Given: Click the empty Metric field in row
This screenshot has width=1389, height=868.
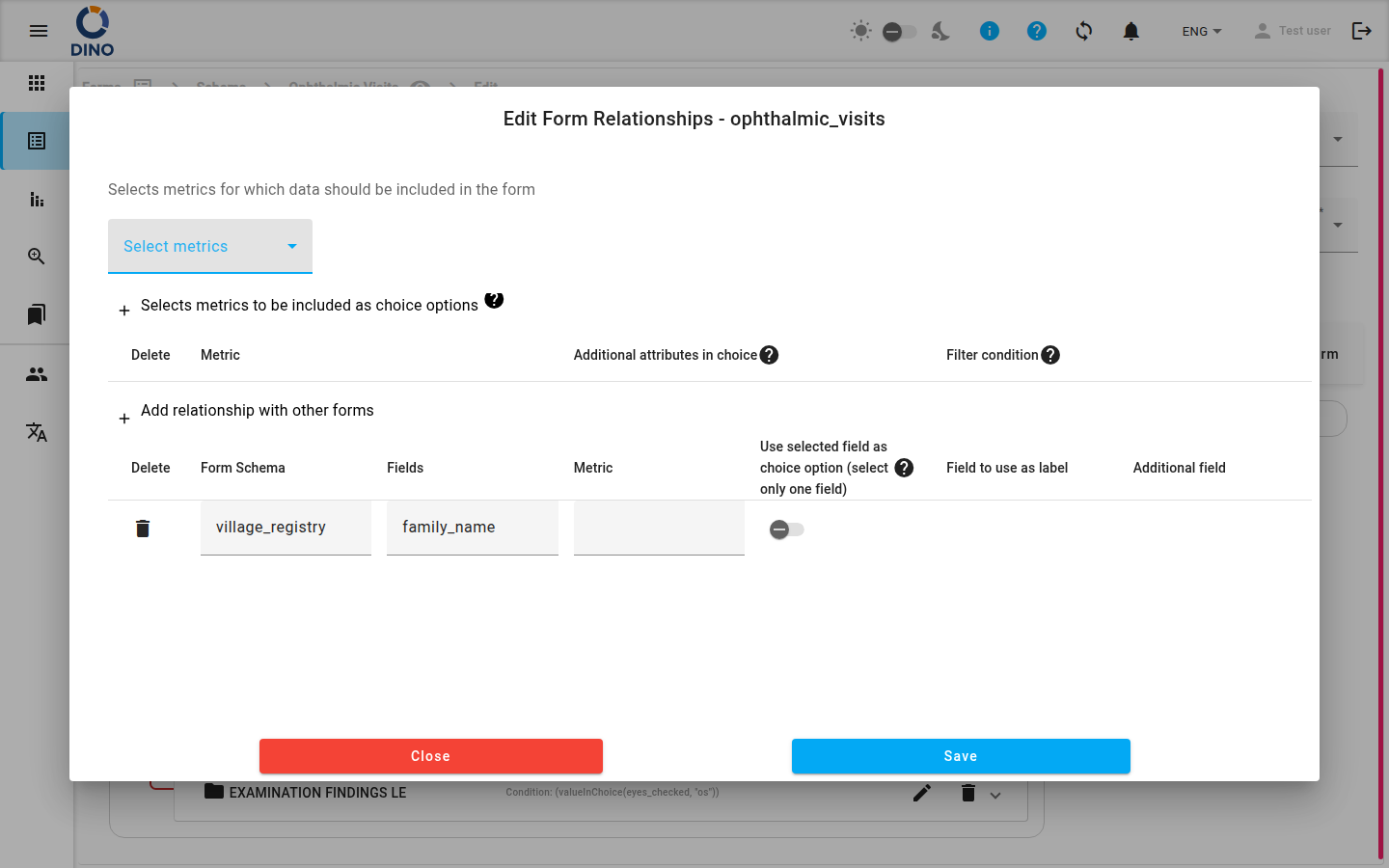Looking at the screenshot, I should pyautogui.click(x=659, y=528).
